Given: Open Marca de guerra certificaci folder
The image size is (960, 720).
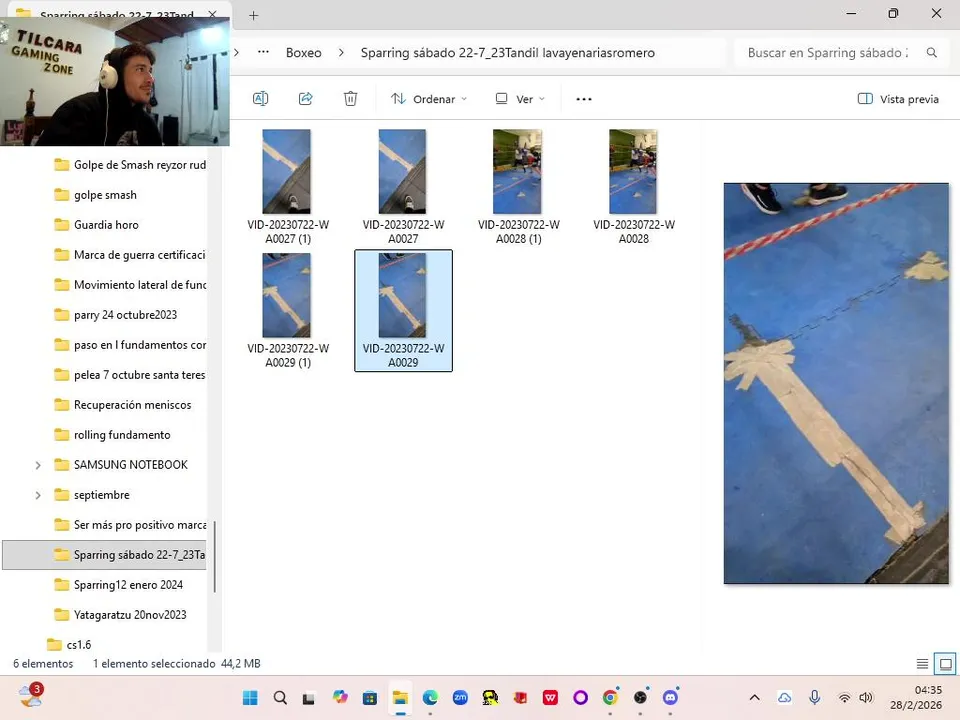Looking at the screenshot, I should pos(130,255).
